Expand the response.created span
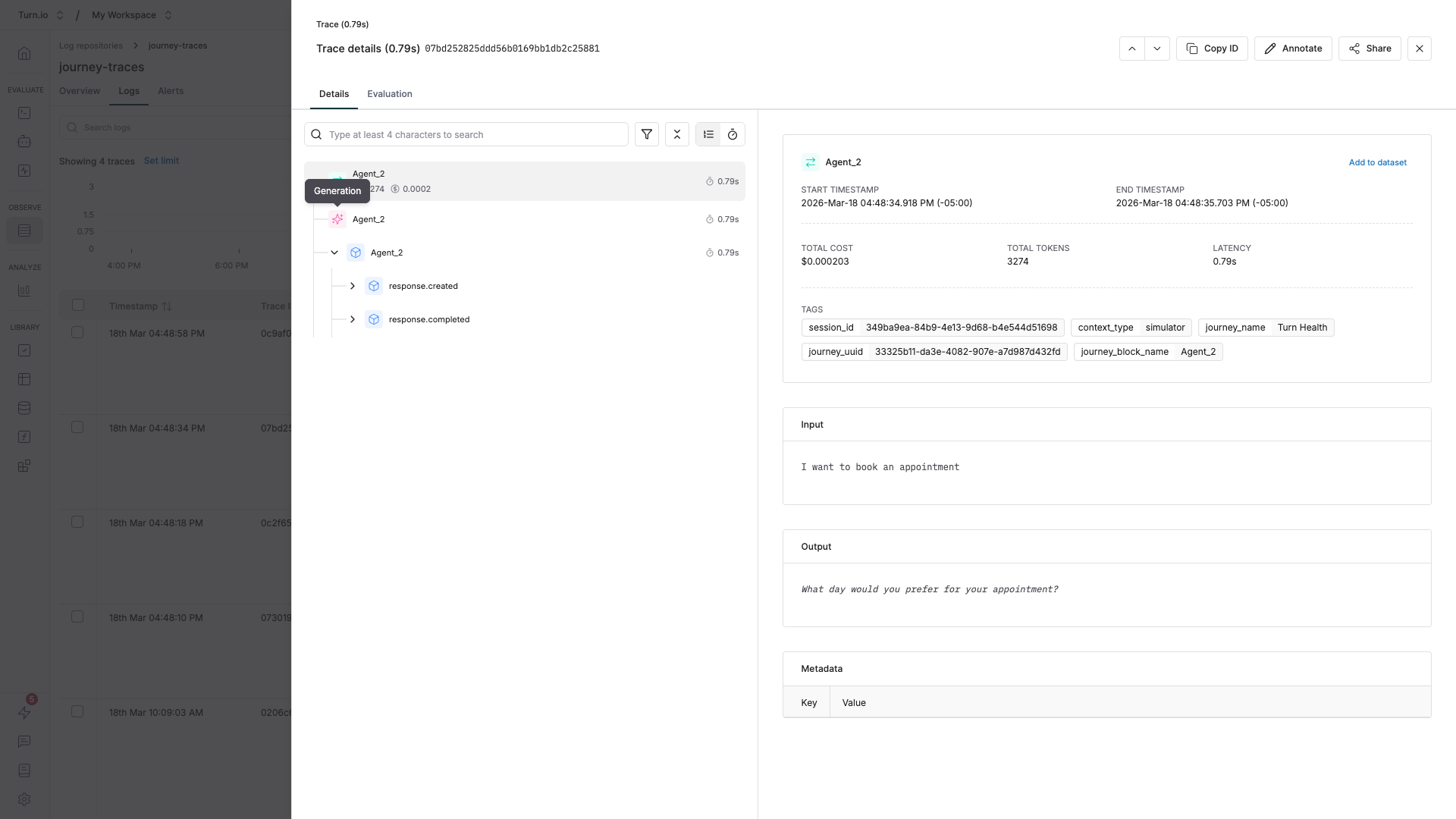1456x819 pixels. [353, 286]
